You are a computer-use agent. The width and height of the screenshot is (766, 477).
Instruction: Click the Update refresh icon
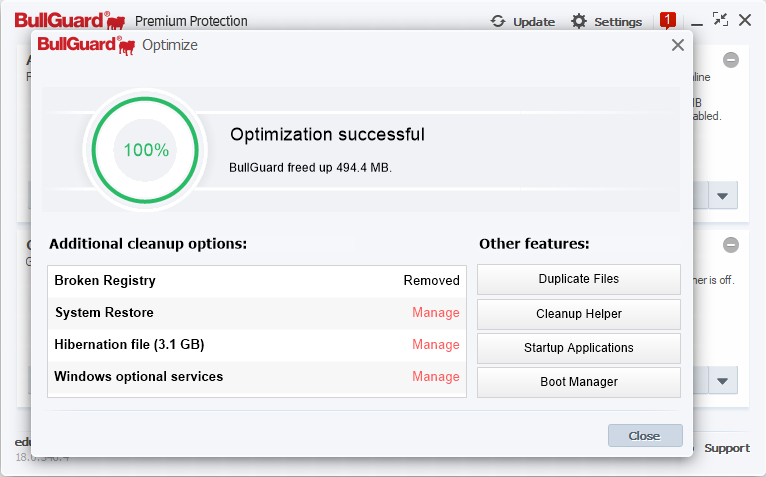tap(498, 21)
